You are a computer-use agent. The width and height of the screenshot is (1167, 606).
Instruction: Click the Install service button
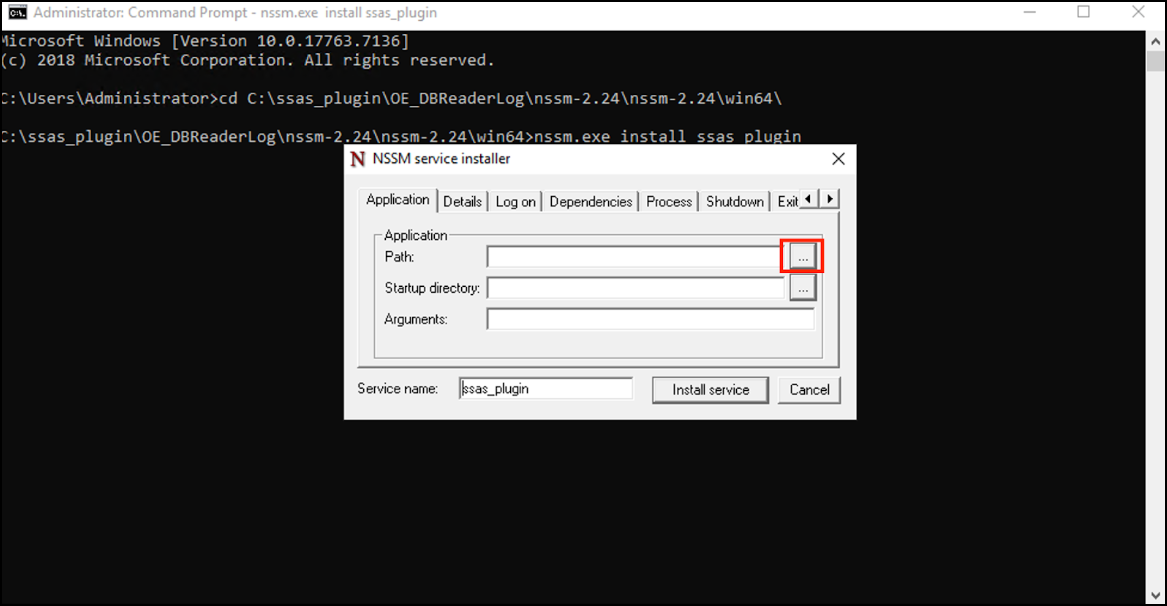pos(710,390)
